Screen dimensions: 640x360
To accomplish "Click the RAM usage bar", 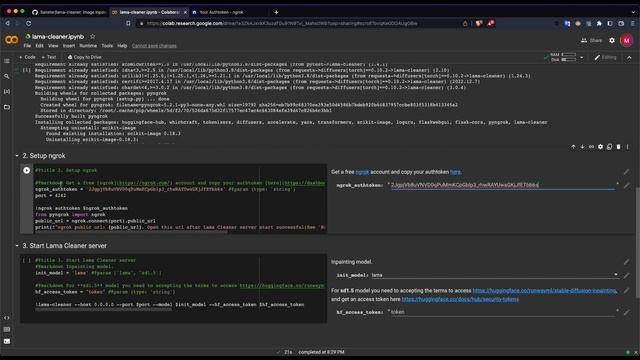I will click(x=569, y=54).
